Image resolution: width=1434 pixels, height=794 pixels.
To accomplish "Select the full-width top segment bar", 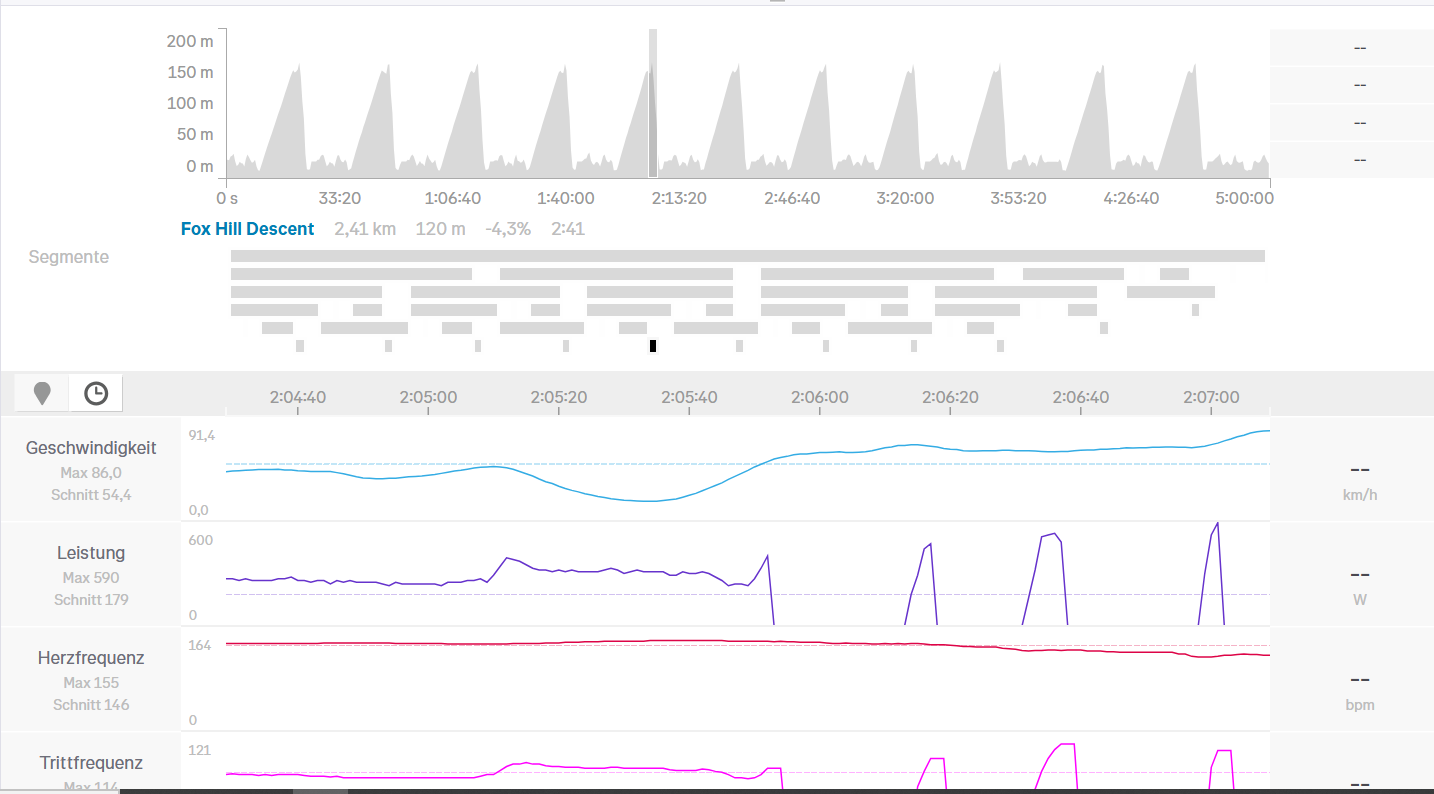I will click(x=747, y=256).
